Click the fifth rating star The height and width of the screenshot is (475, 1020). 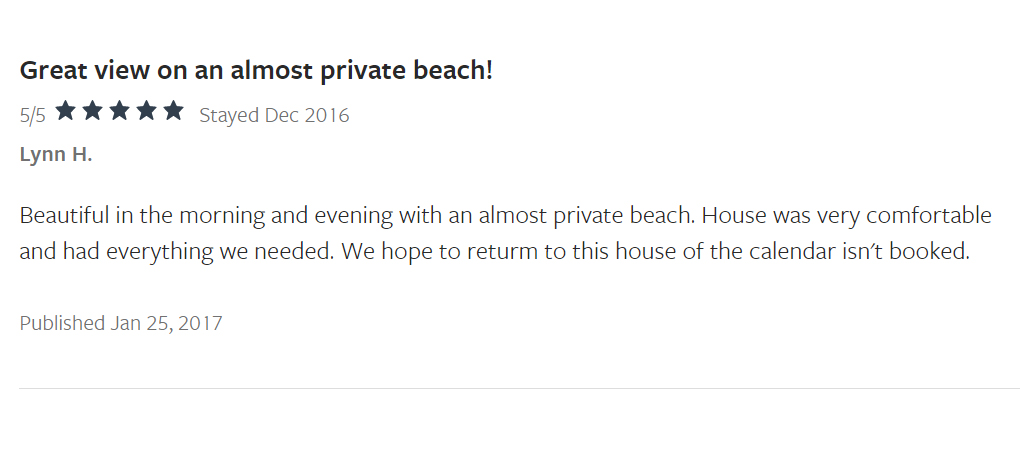pos(173,111)
